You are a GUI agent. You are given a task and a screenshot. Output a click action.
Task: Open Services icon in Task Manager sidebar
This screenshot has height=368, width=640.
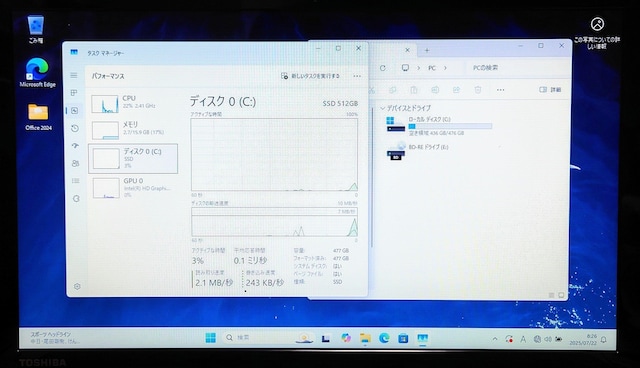(76, 199)
